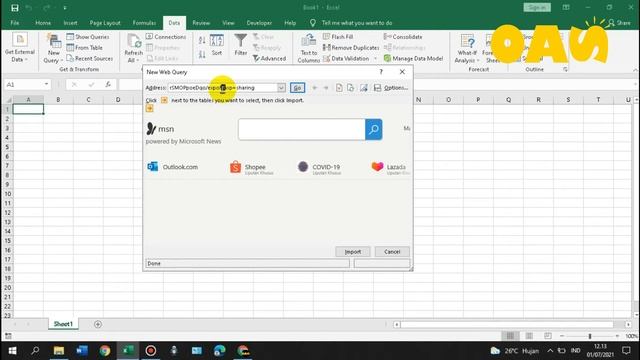640x360 pixels.
Task: Open the File tab
Action: pyautogui.click(x=15, y=23)
